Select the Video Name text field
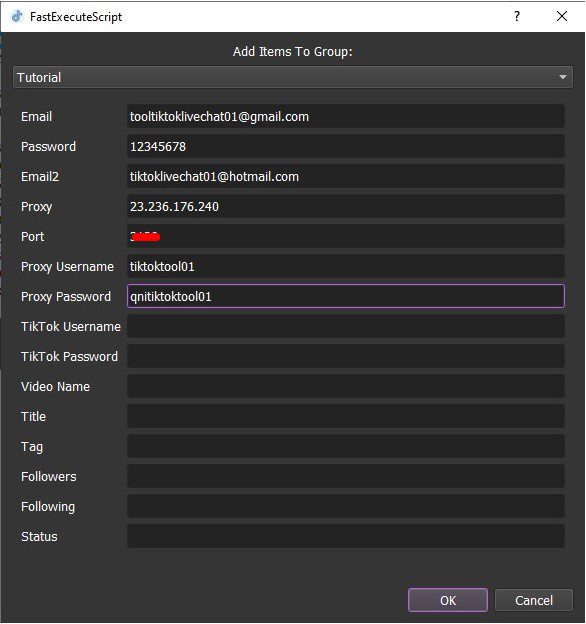Image resolution: width=586 pixels, height=624 pixels. click(346, 386)
